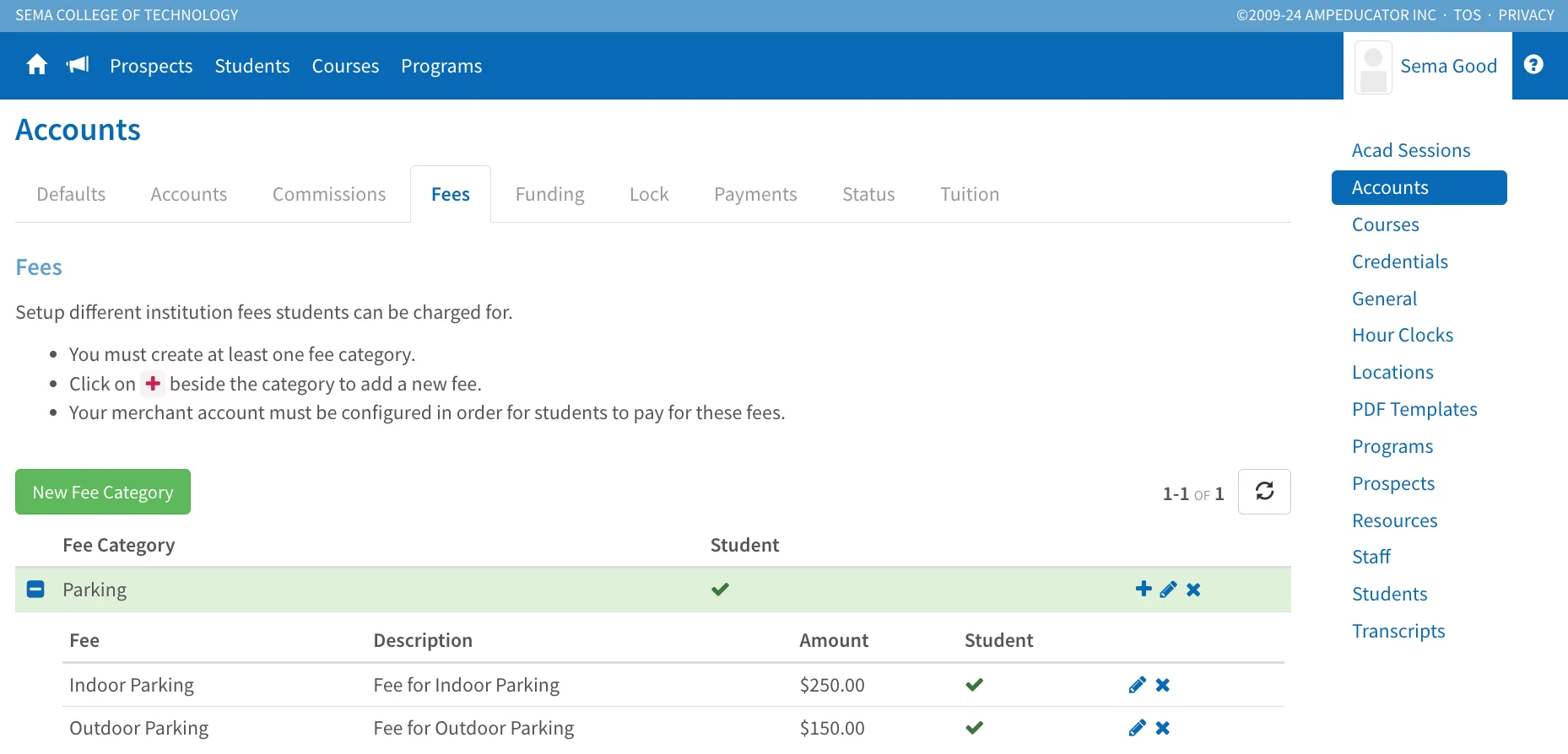Delete the Outdoor Parking fee

(x=1163, y=728)
